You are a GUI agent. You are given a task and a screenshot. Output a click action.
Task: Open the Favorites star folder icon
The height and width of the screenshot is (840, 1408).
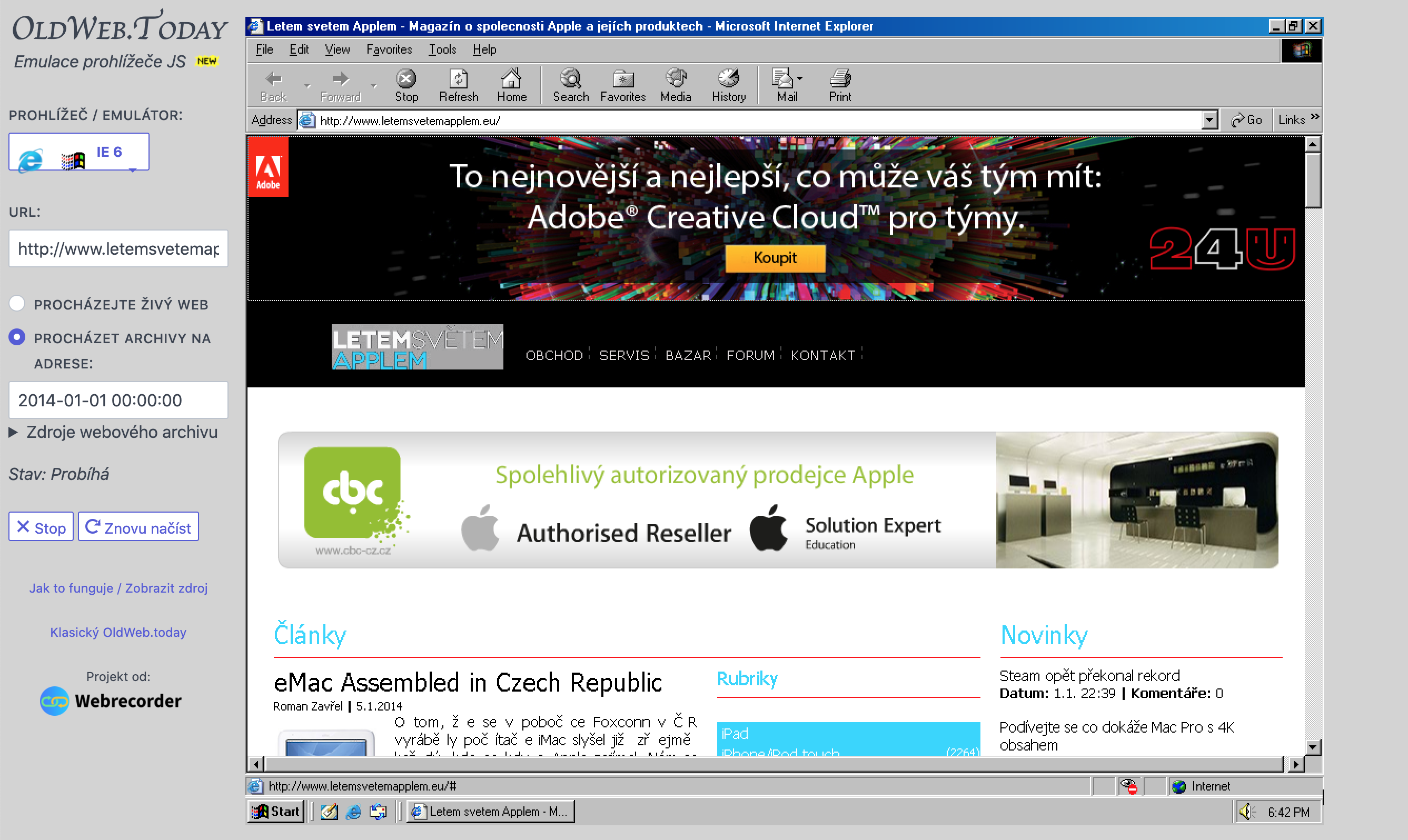point(623,79)
